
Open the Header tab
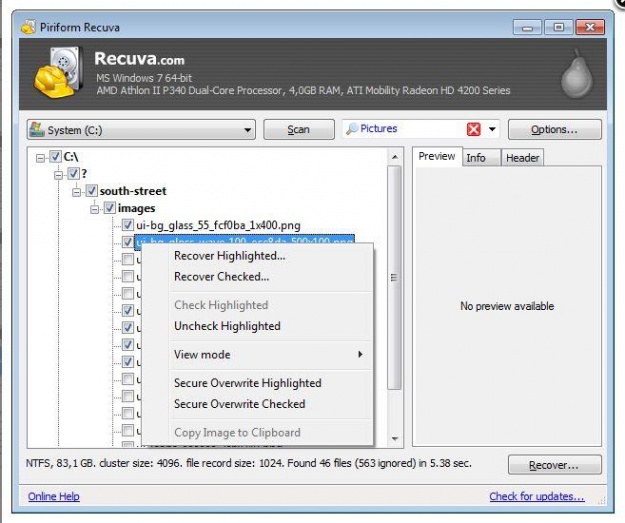[x=522, y=158]
